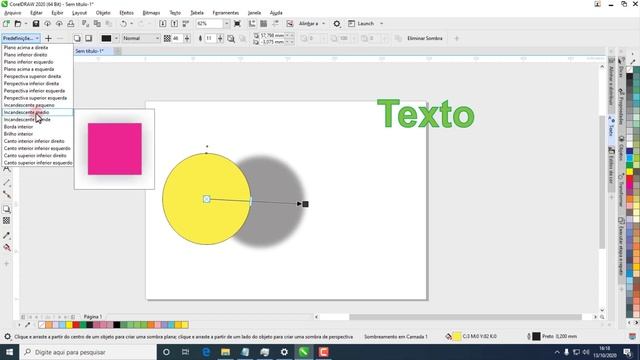Click the Print icon in the standard toolbar
The width and height of the screenshot is (640, 360).
click(71, 24)
